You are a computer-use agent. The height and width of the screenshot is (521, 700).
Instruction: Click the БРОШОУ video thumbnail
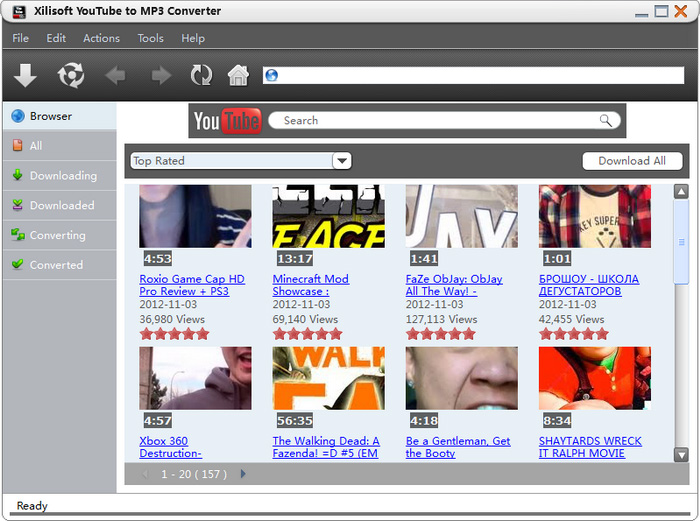point(595,217)
